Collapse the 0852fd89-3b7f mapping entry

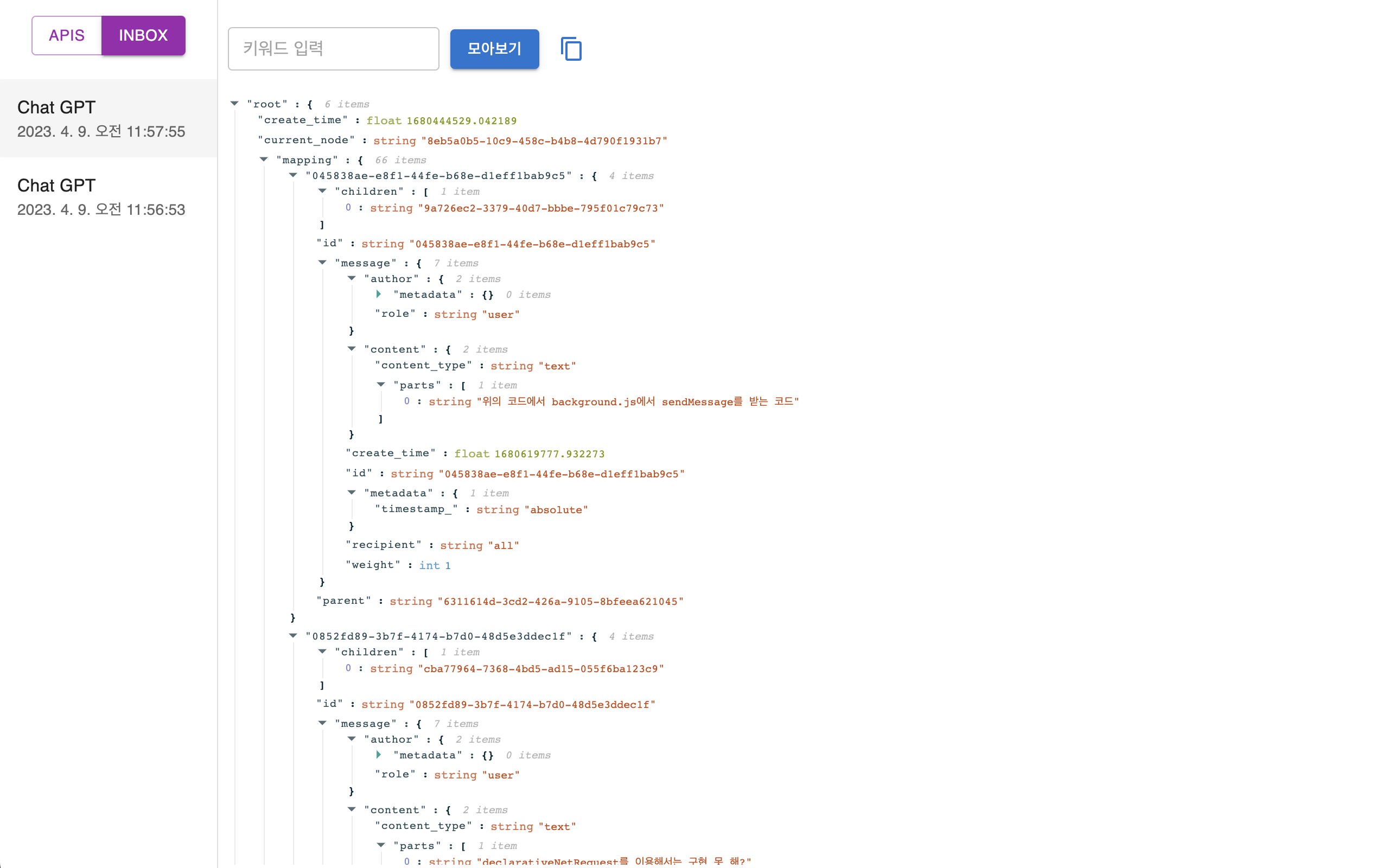[294, 635]
